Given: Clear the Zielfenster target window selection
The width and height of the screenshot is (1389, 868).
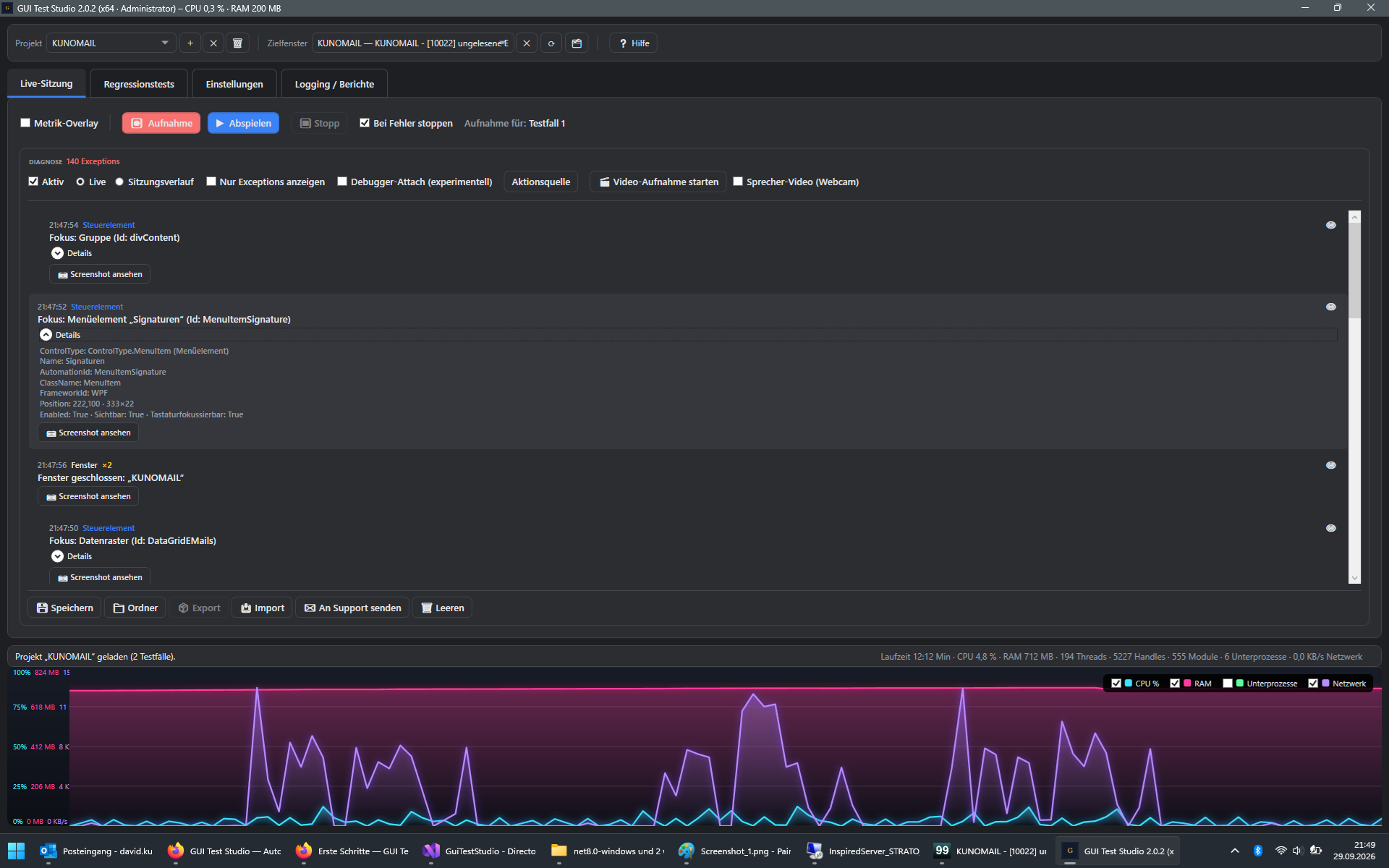Looking at the screenshot, I should (527, 43).
